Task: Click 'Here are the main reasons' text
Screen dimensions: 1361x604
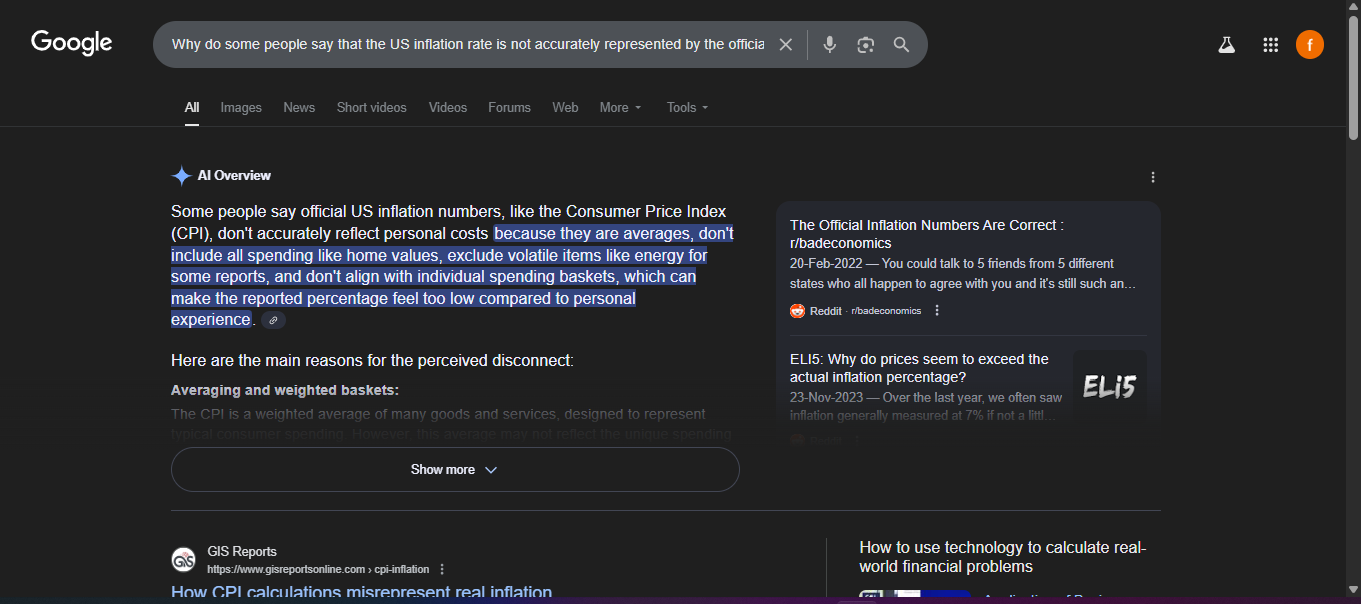Action: 372,360
